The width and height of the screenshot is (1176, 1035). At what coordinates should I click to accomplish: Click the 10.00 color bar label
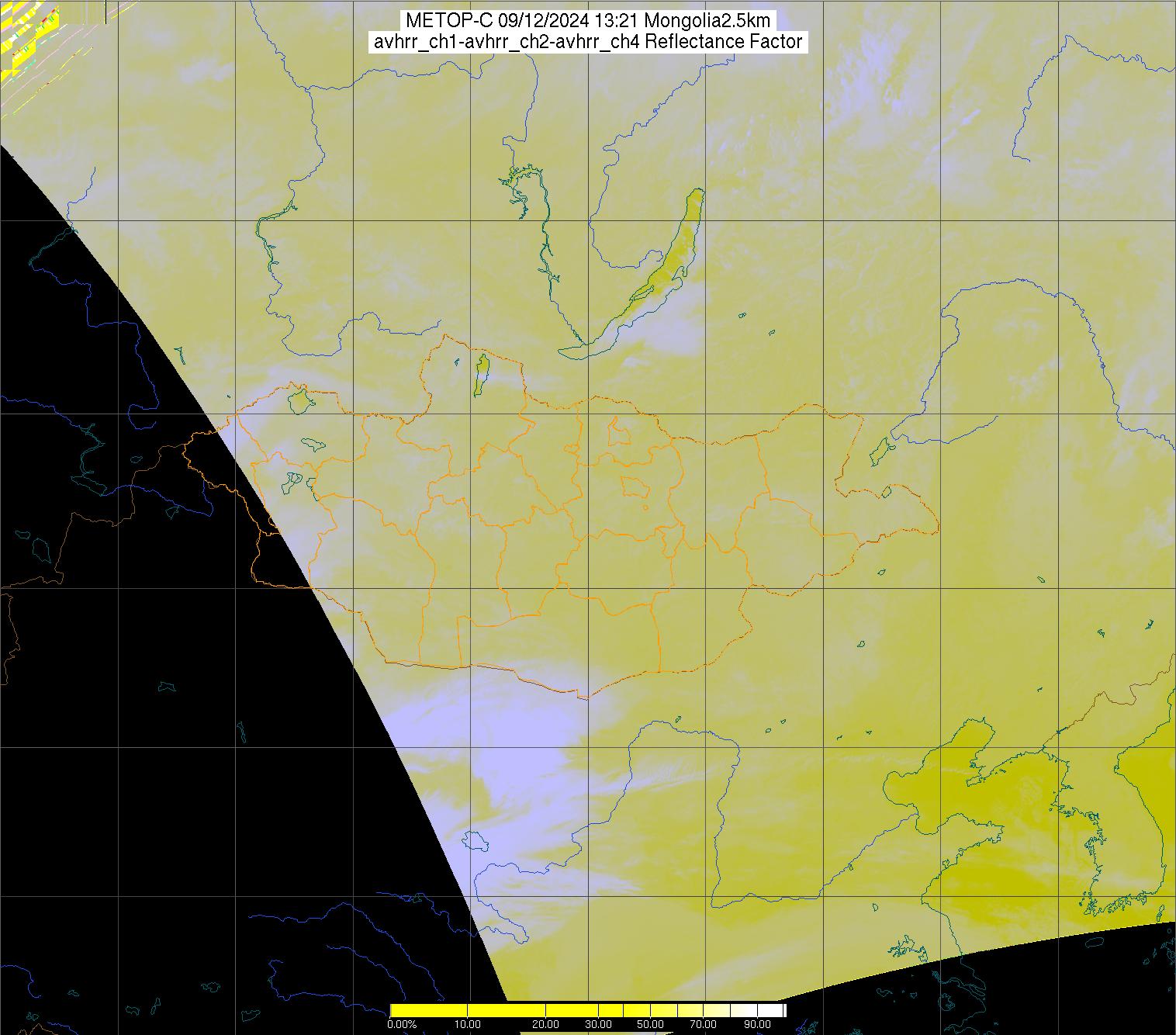point(468,1024)
